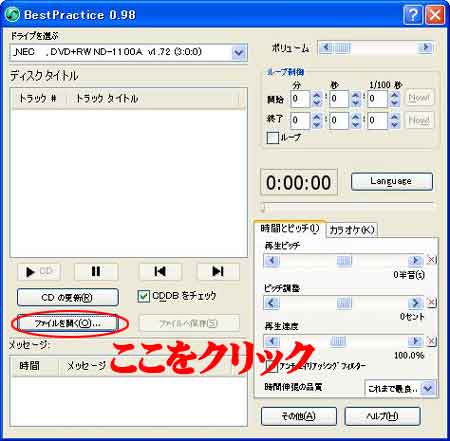Open the drive selection dropdown
The image size is (450, 441).
point(239,52)
